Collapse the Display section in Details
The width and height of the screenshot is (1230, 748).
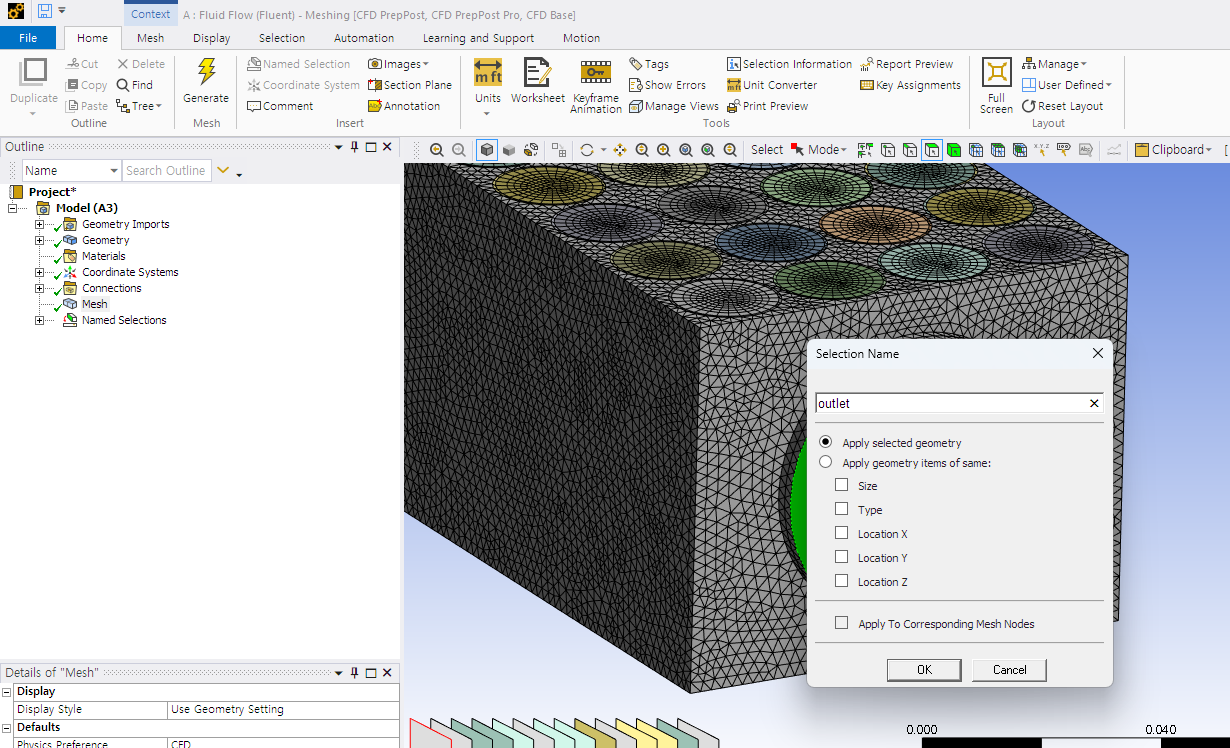7,692
